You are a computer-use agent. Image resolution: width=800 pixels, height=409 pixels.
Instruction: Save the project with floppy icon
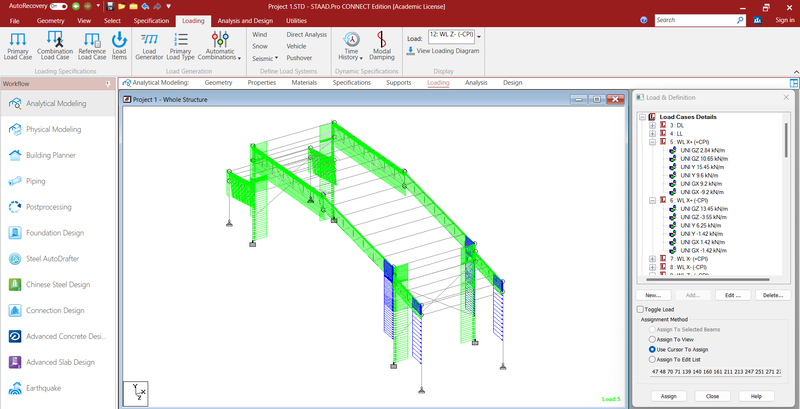111,7
